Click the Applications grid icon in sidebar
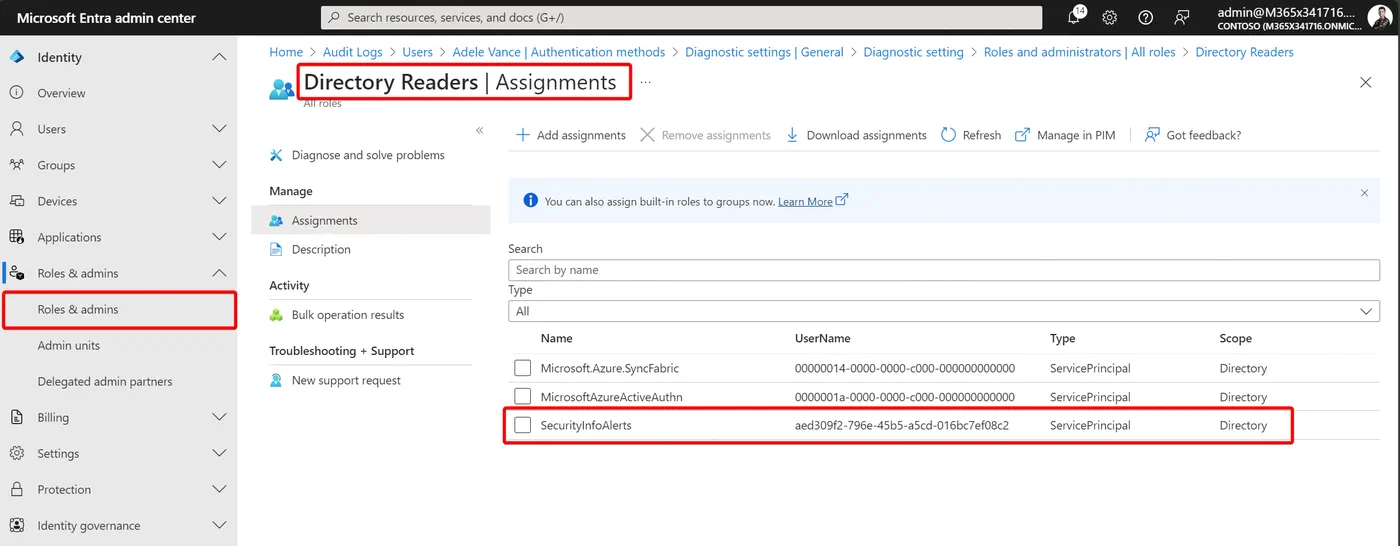The image size is (1400, 546). [17, 237]
